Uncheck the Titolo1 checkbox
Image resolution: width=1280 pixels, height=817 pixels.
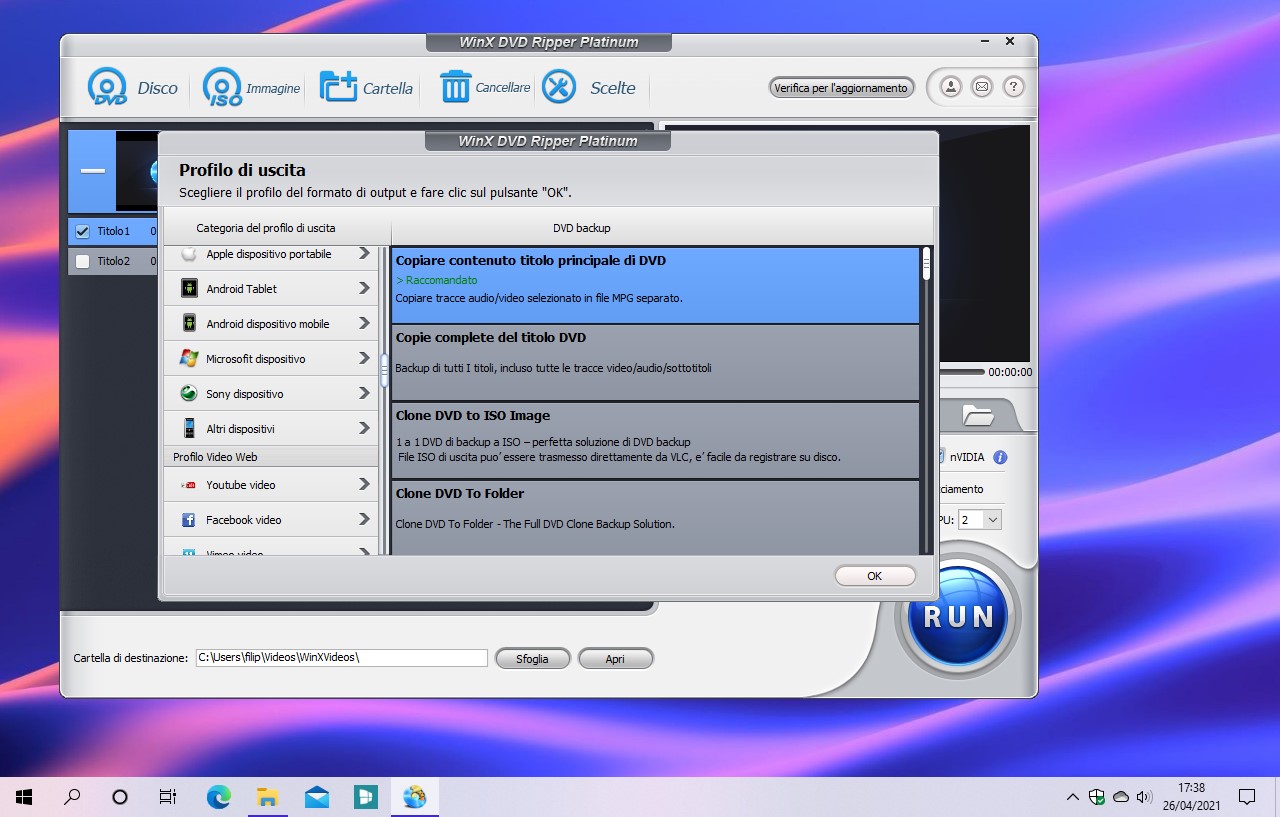83,231
